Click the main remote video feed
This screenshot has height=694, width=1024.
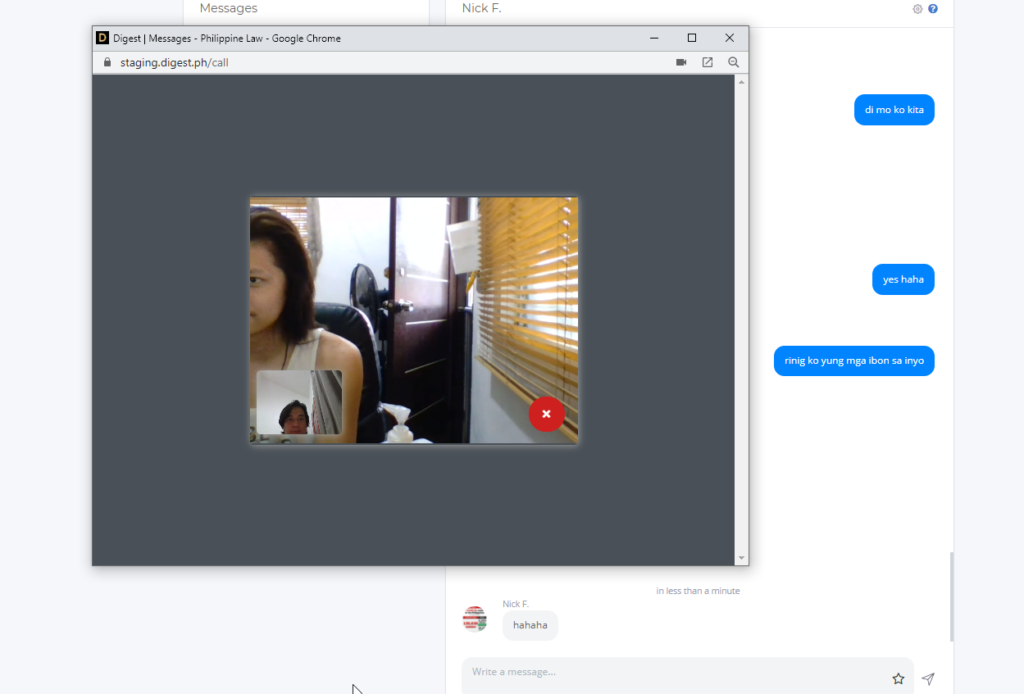(413, 320)
